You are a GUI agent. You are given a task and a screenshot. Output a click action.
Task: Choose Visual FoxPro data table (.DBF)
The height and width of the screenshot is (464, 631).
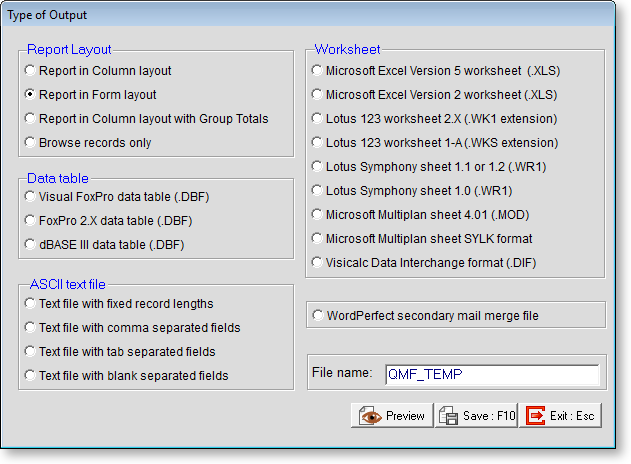31,197
